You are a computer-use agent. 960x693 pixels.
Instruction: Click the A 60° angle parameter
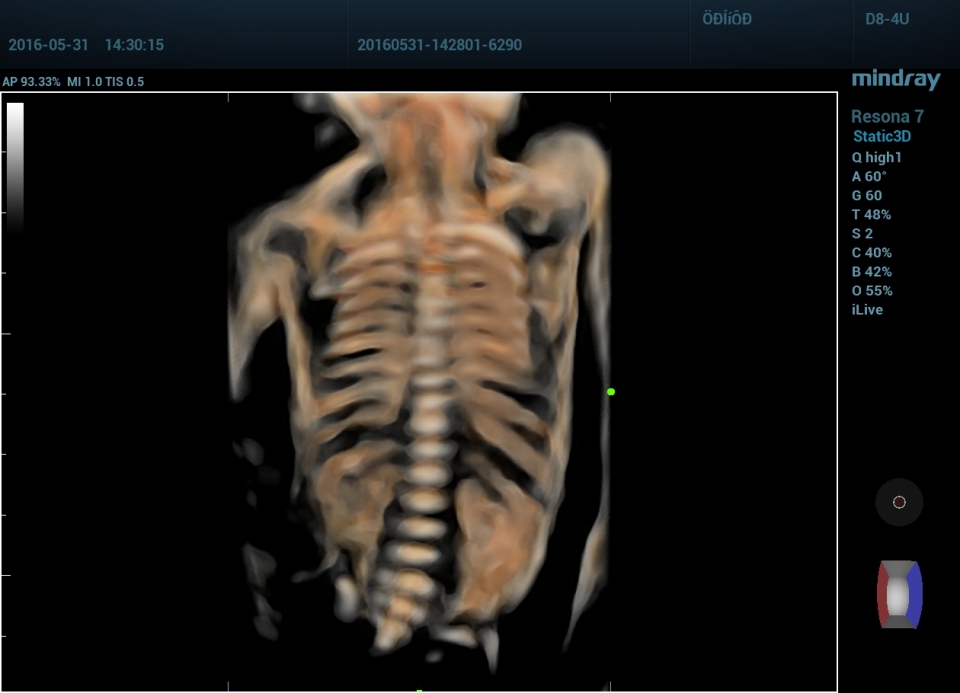(868, 176)
